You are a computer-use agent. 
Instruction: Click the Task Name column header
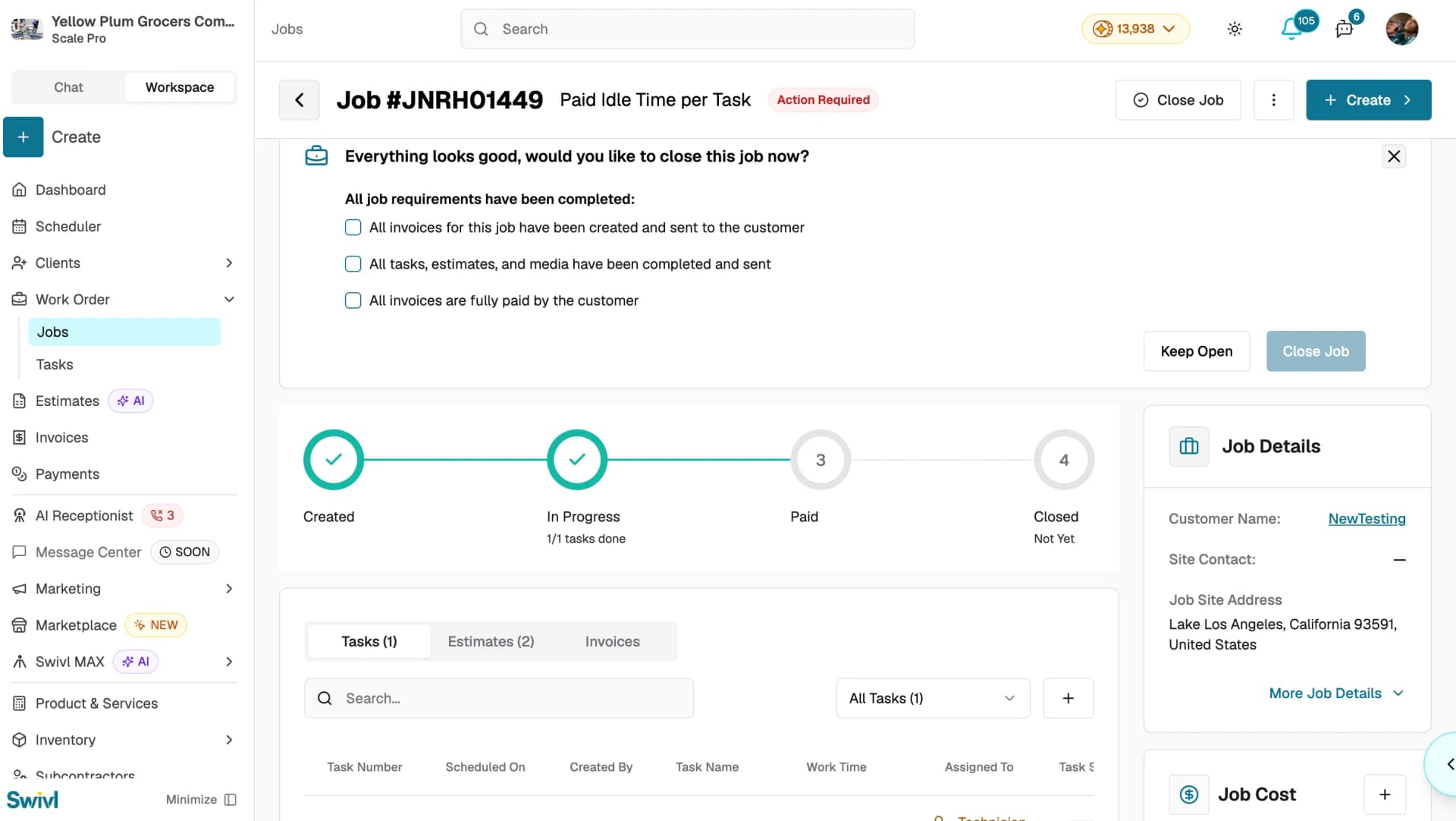pos(707,767)
